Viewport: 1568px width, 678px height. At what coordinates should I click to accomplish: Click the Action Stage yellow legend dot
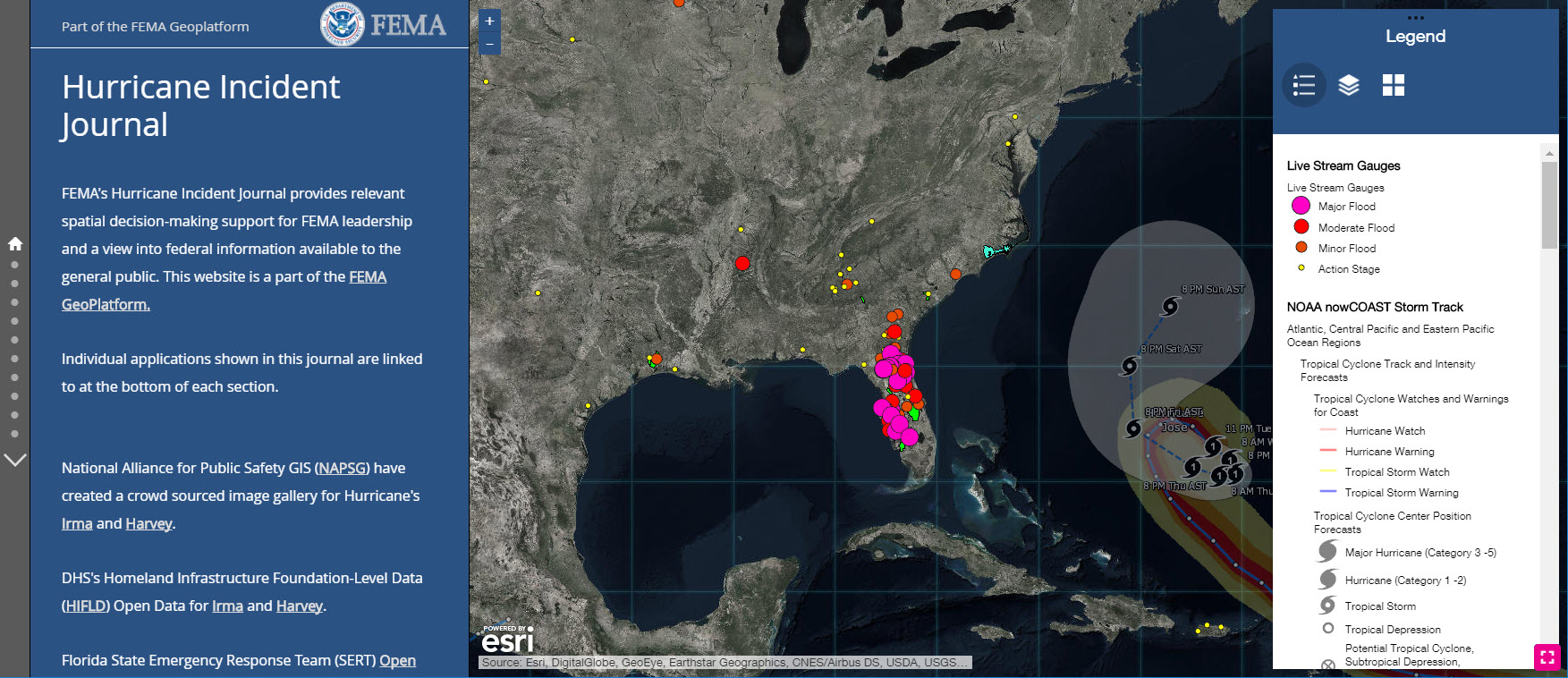[x=1301, y=268]
